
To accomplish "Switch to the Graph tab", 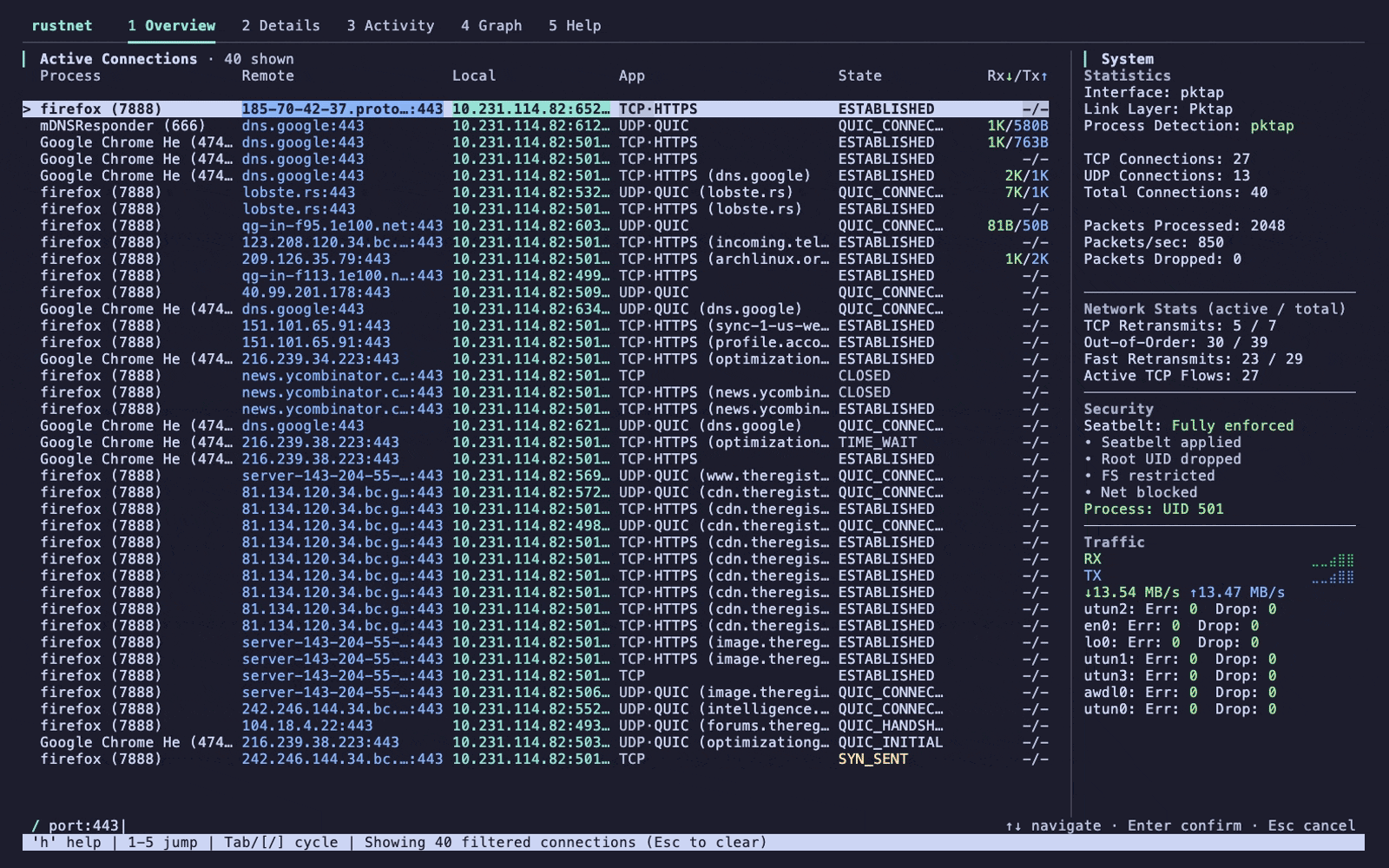I will coord(491,26).
